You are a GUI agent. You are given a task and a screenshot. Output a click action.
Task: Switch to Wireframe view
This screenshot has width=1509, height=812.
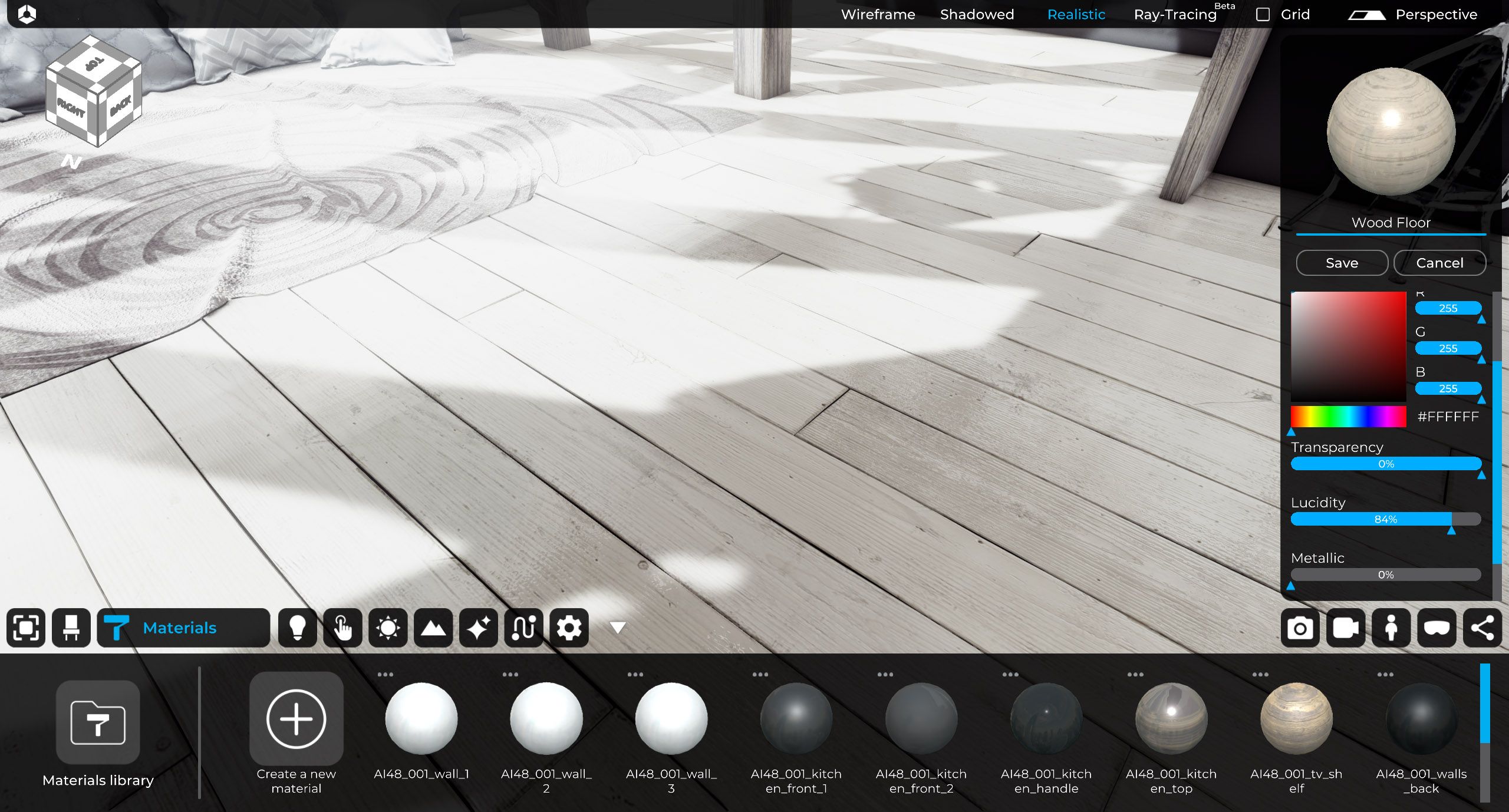click(x=878, y=14)
